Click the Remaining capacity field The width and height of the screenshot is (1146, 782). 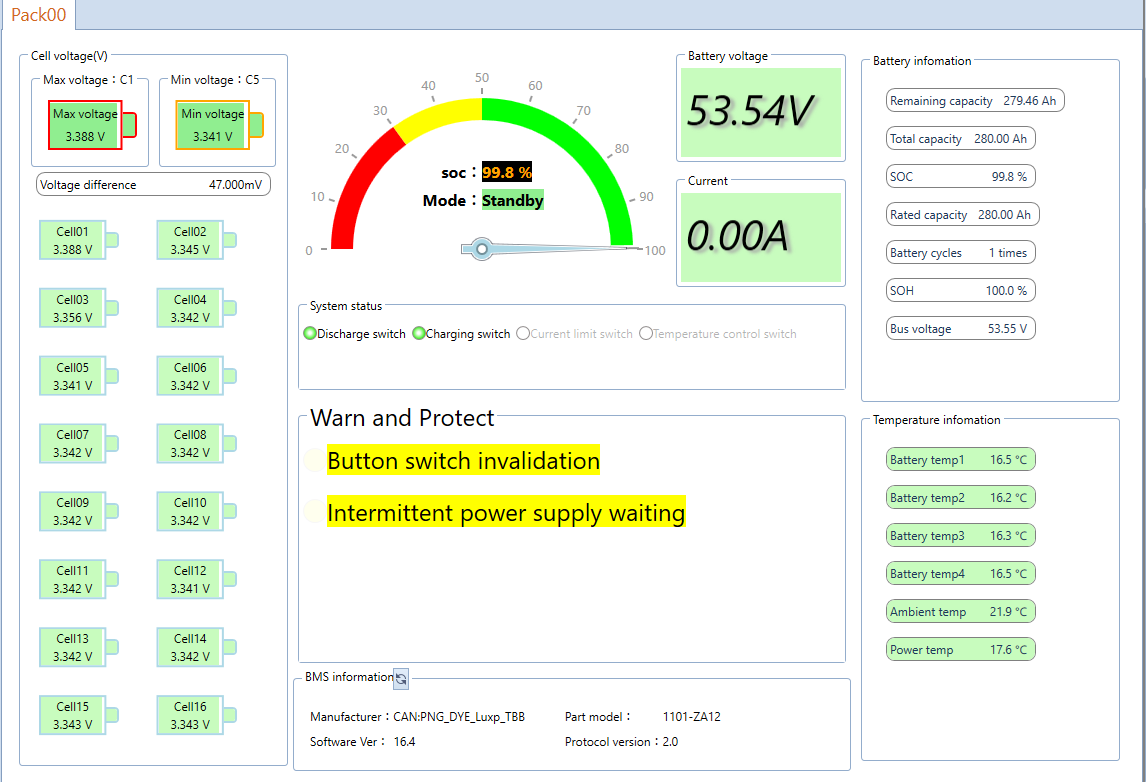(975, 100)
